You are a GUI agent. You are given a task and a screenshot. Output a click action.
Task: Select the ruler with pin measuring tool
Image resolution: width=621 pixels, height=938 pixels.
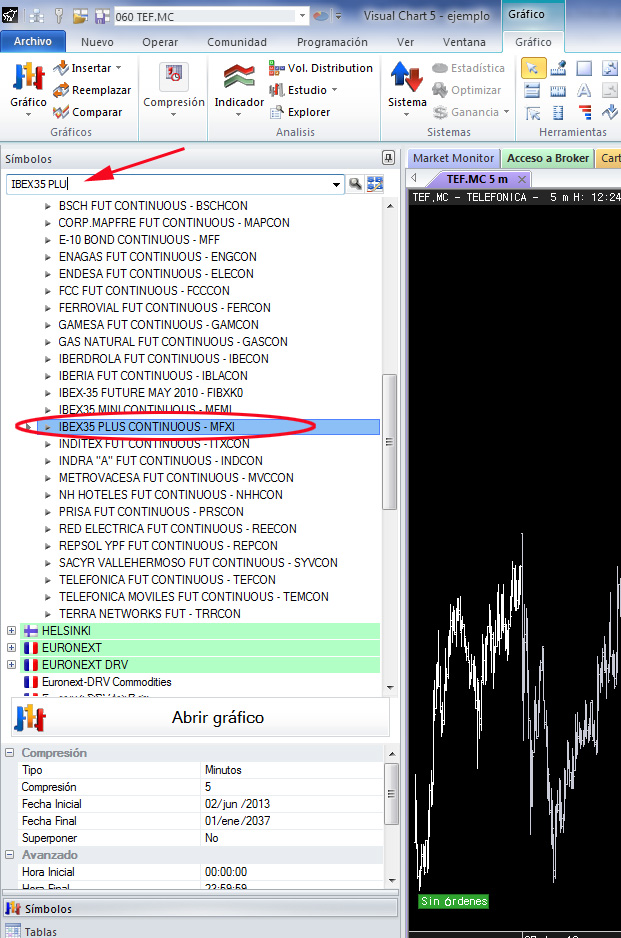pos(558,68)
